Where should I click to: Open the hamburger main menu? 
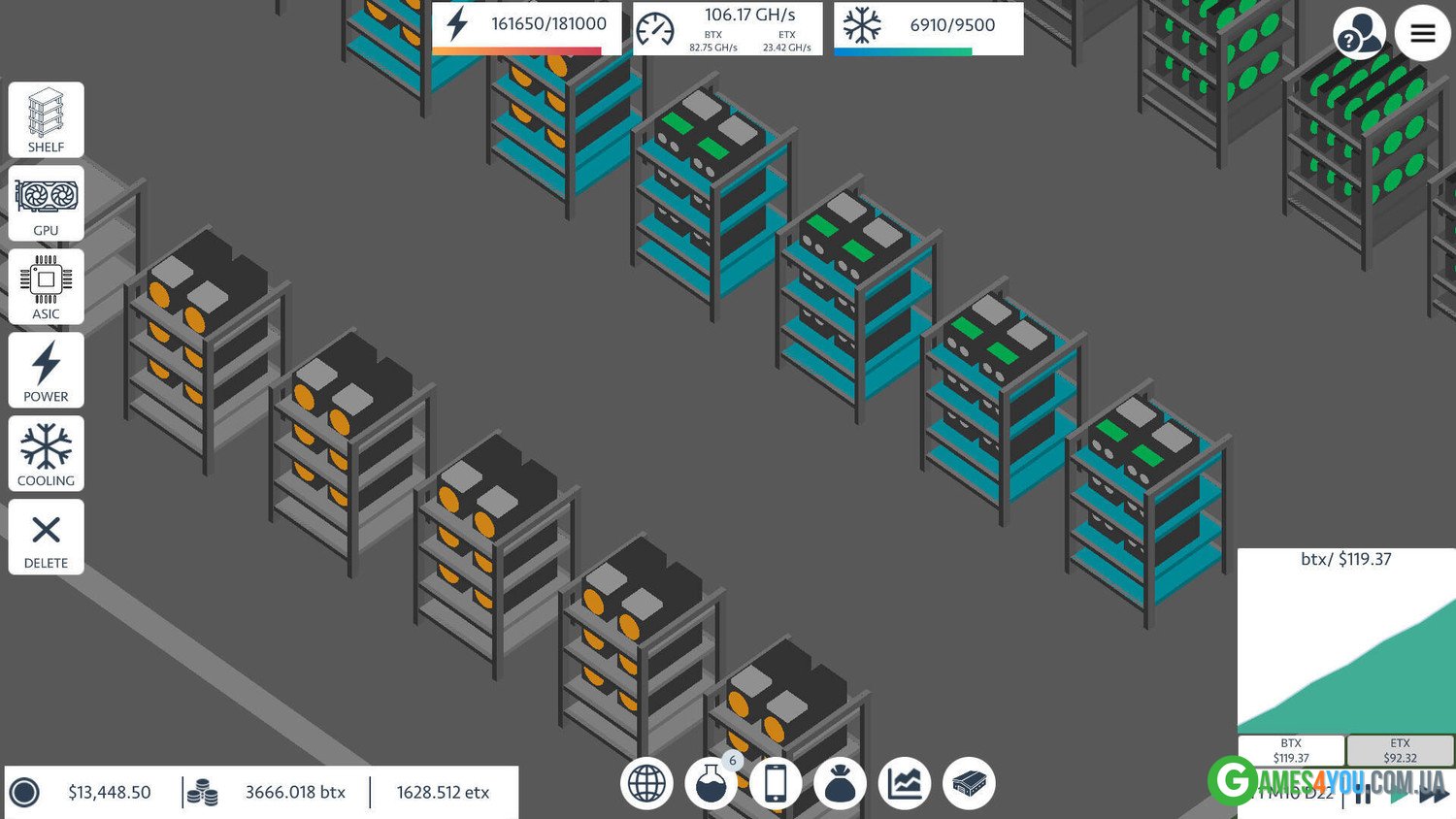pyautogui.click(x=1422, y=34)
